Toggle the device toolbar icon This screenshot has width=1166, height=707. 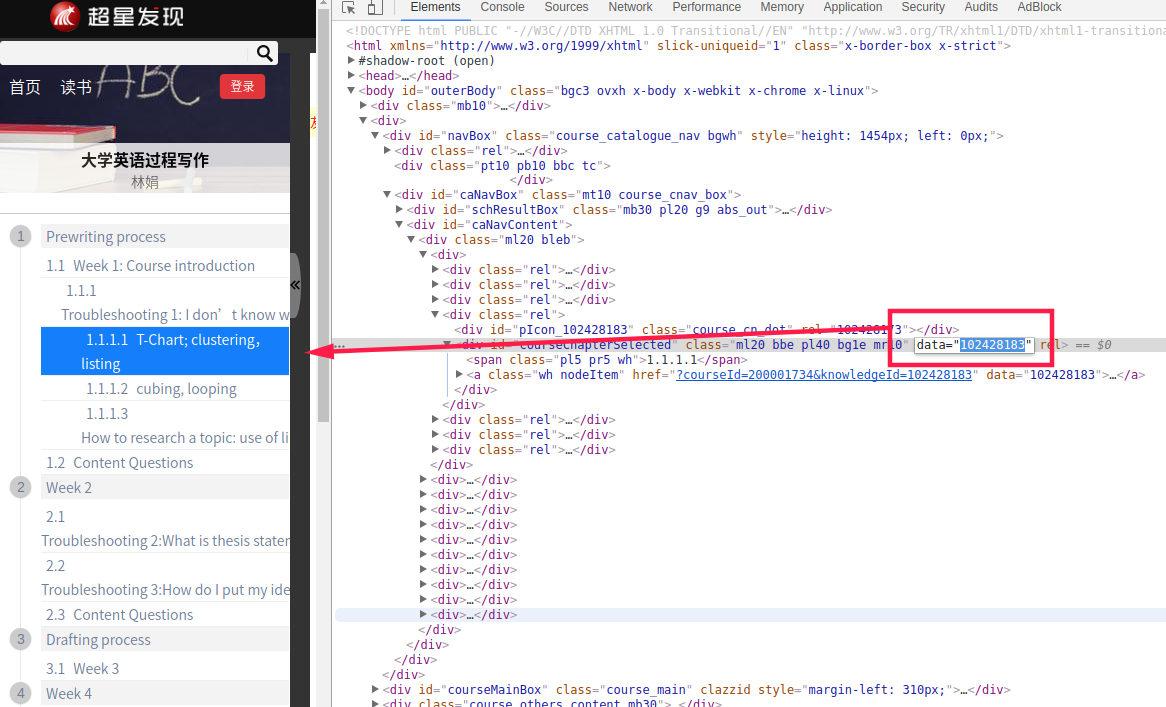tap(375, 7)
